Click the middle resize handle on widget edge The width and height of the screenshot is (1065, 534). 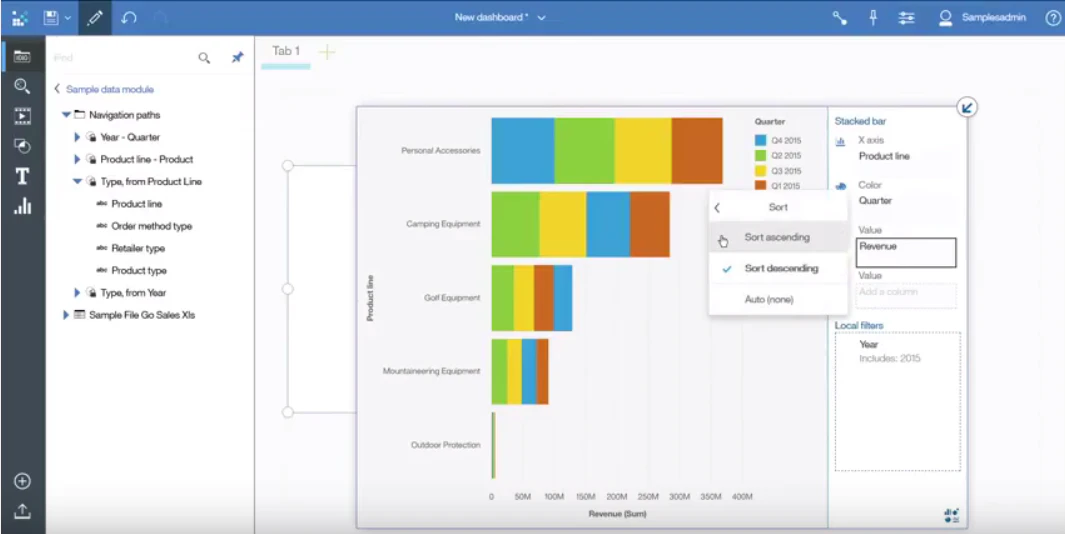click(x=287, y=289)
